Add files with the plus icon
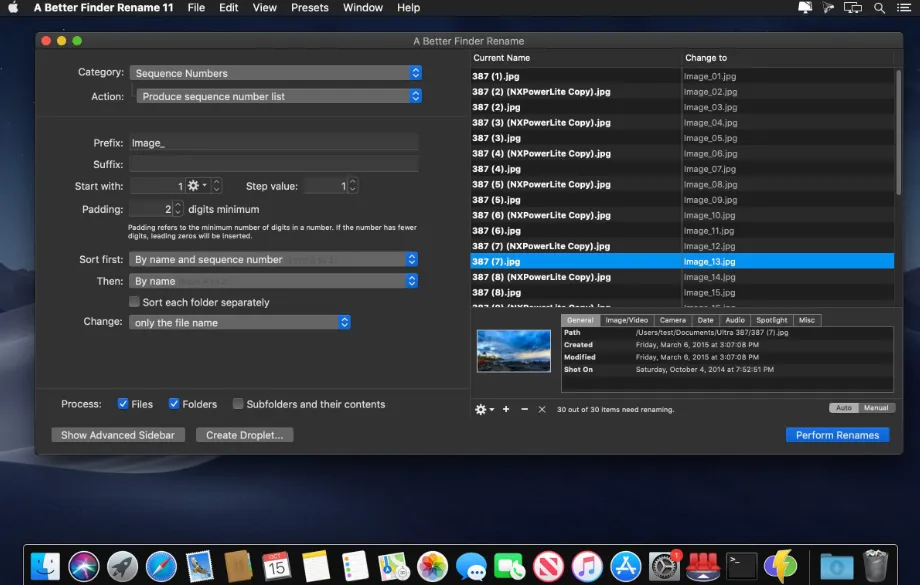Screen dimensions: 920x585 (x=506, y=409)
